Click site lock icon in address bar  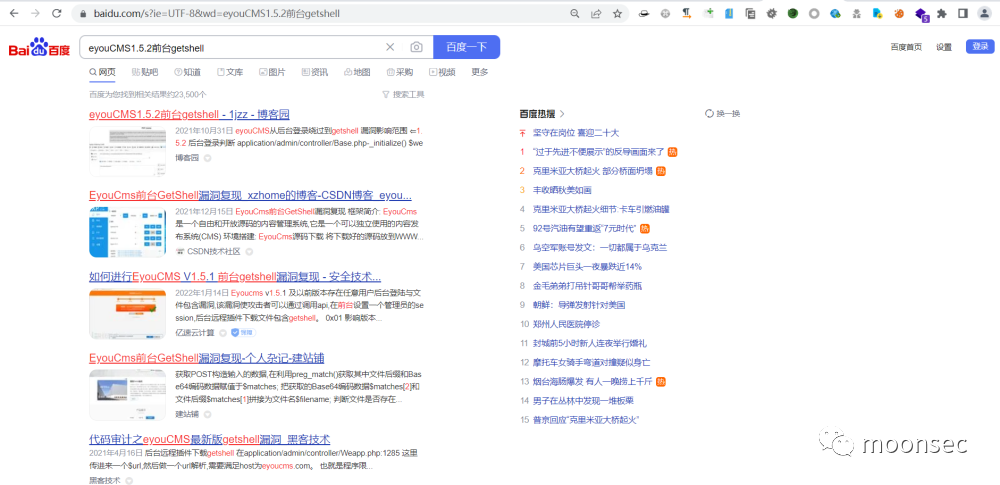pyautogui.click(x=82, y=13)
